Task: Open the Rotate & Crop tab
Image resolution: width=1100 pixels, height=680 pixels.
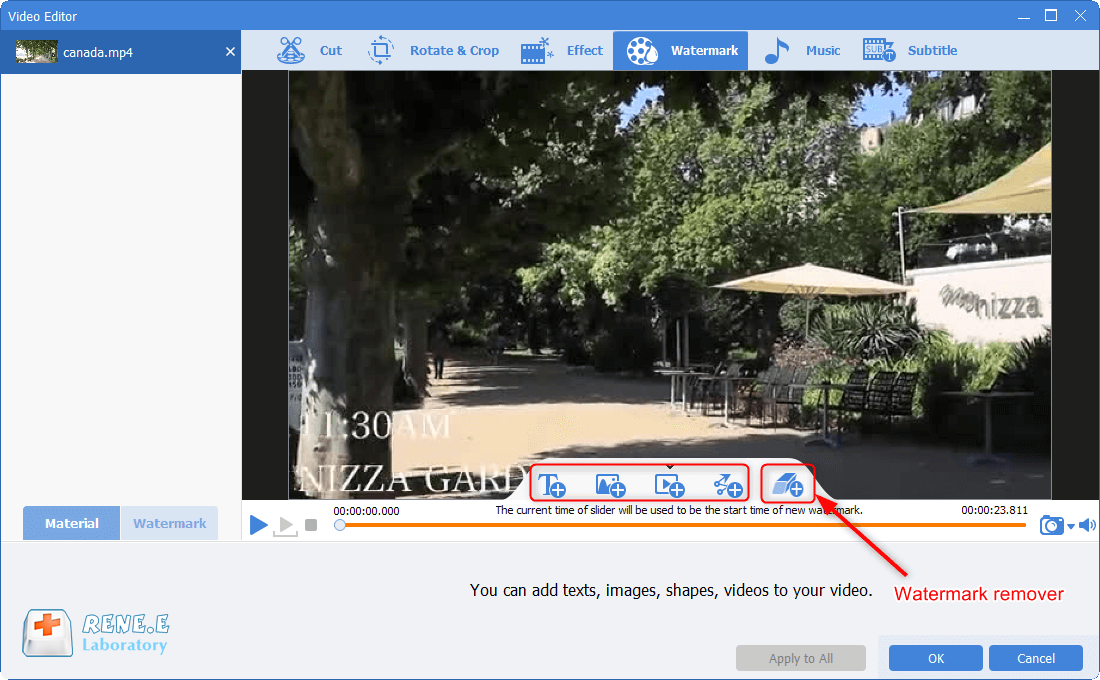Action: coord(434,51)
